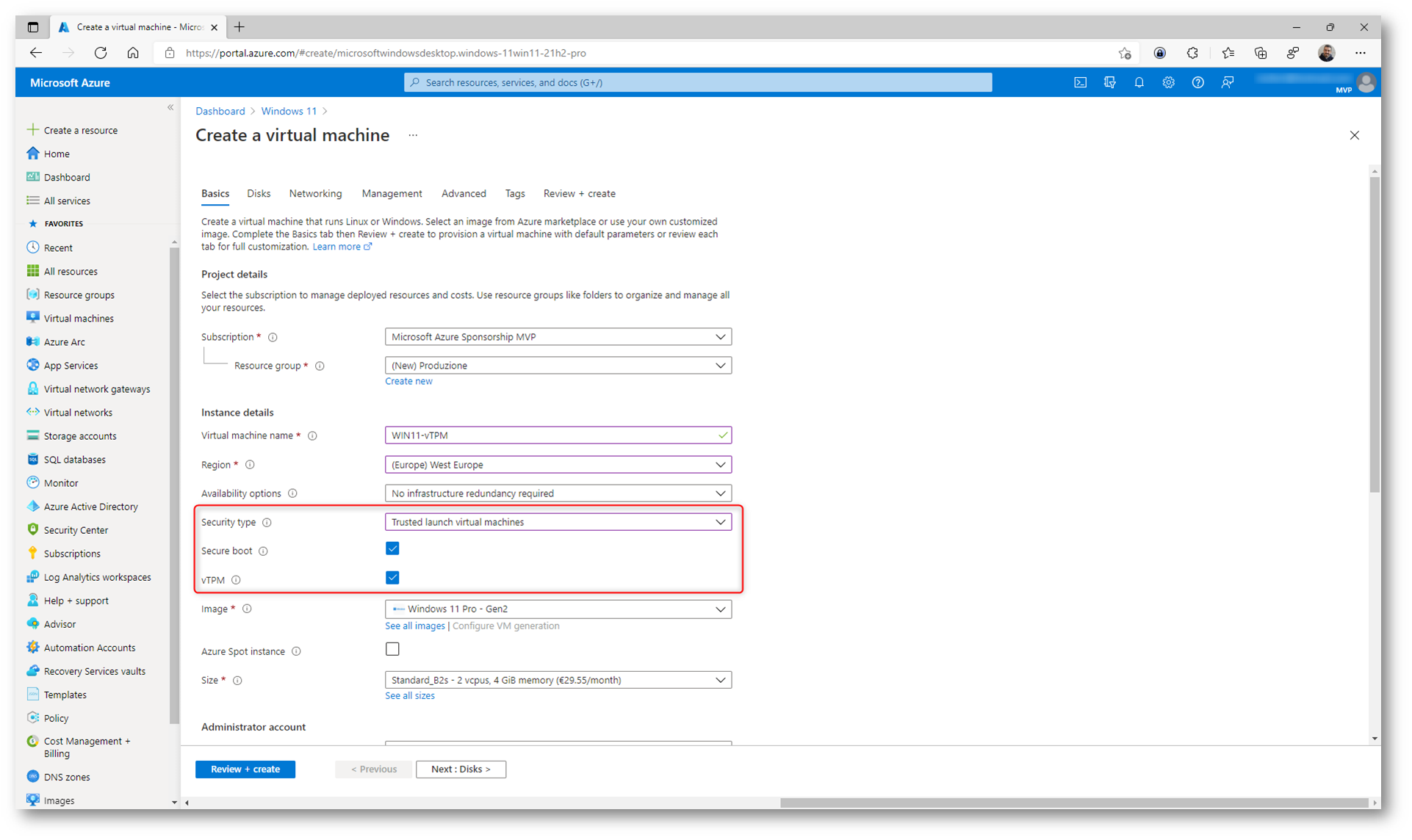Image resolution: width=1412 pixels, height=840 pixels.
Task: Open Security type dropdown
Action: (x=558, y=521)
